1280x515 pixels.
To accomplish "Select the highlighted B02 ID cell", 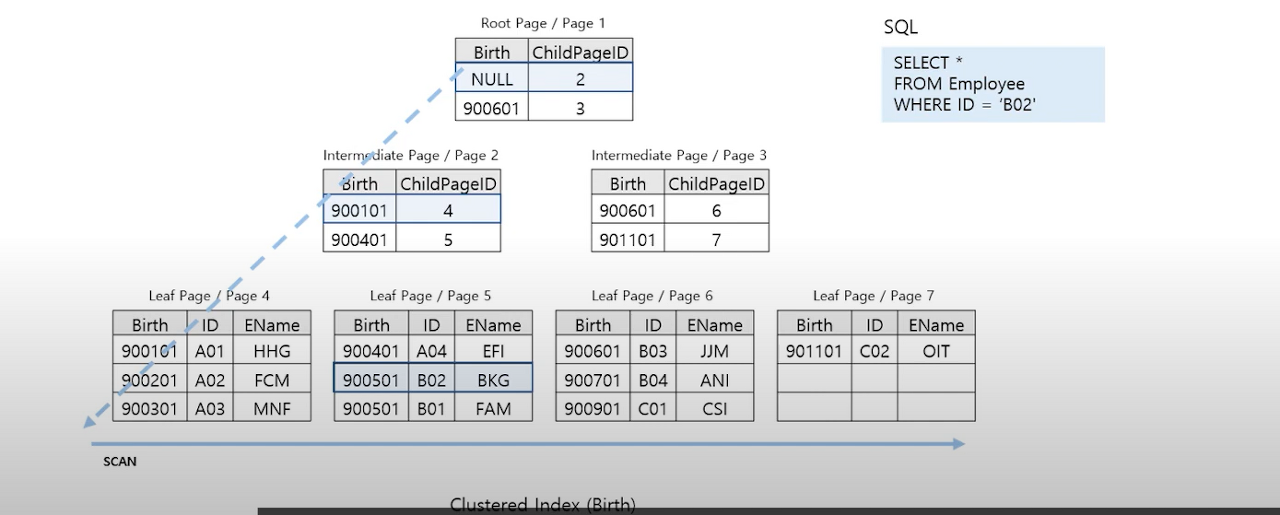I will (431, 380).
